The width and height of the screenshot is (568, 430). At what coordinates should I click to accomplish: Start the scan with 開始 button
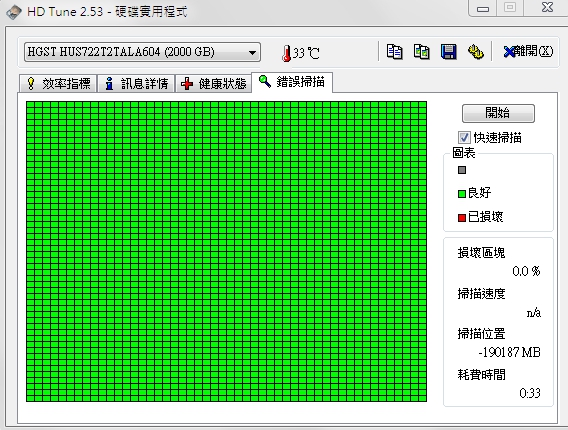click(498, 113)
